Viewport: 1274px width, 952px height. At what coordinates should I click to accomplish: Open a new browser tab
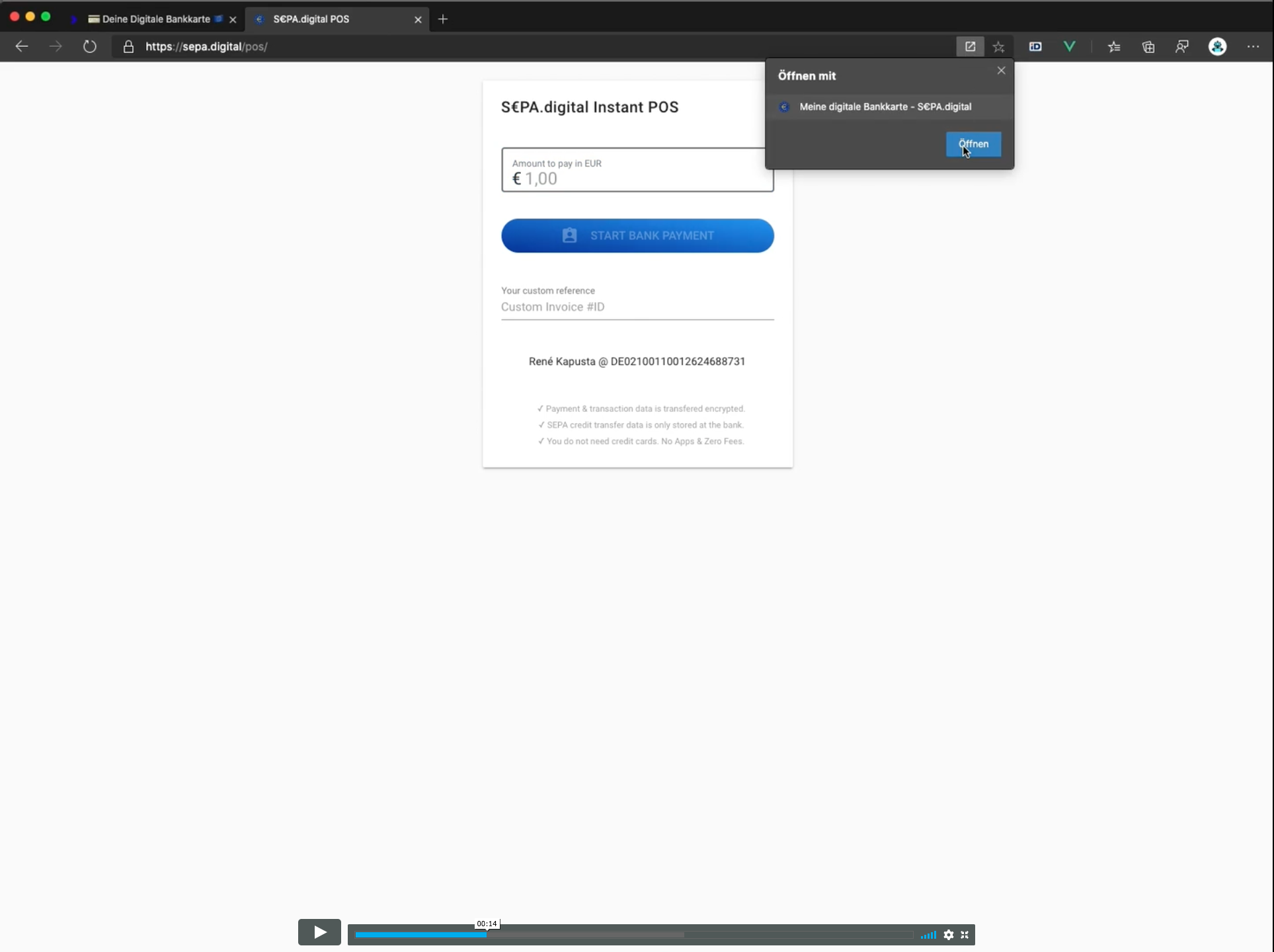click(x=443, y=19)
